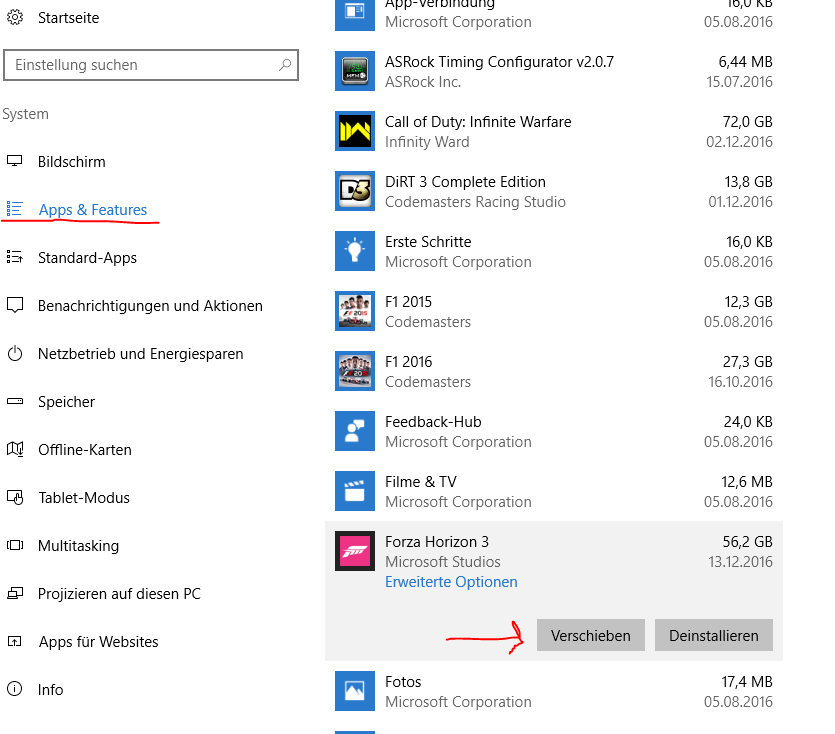This screenshot has width=835, height=734.
Task: Select the F1 2016 app name
Action: tap(408, 362)
